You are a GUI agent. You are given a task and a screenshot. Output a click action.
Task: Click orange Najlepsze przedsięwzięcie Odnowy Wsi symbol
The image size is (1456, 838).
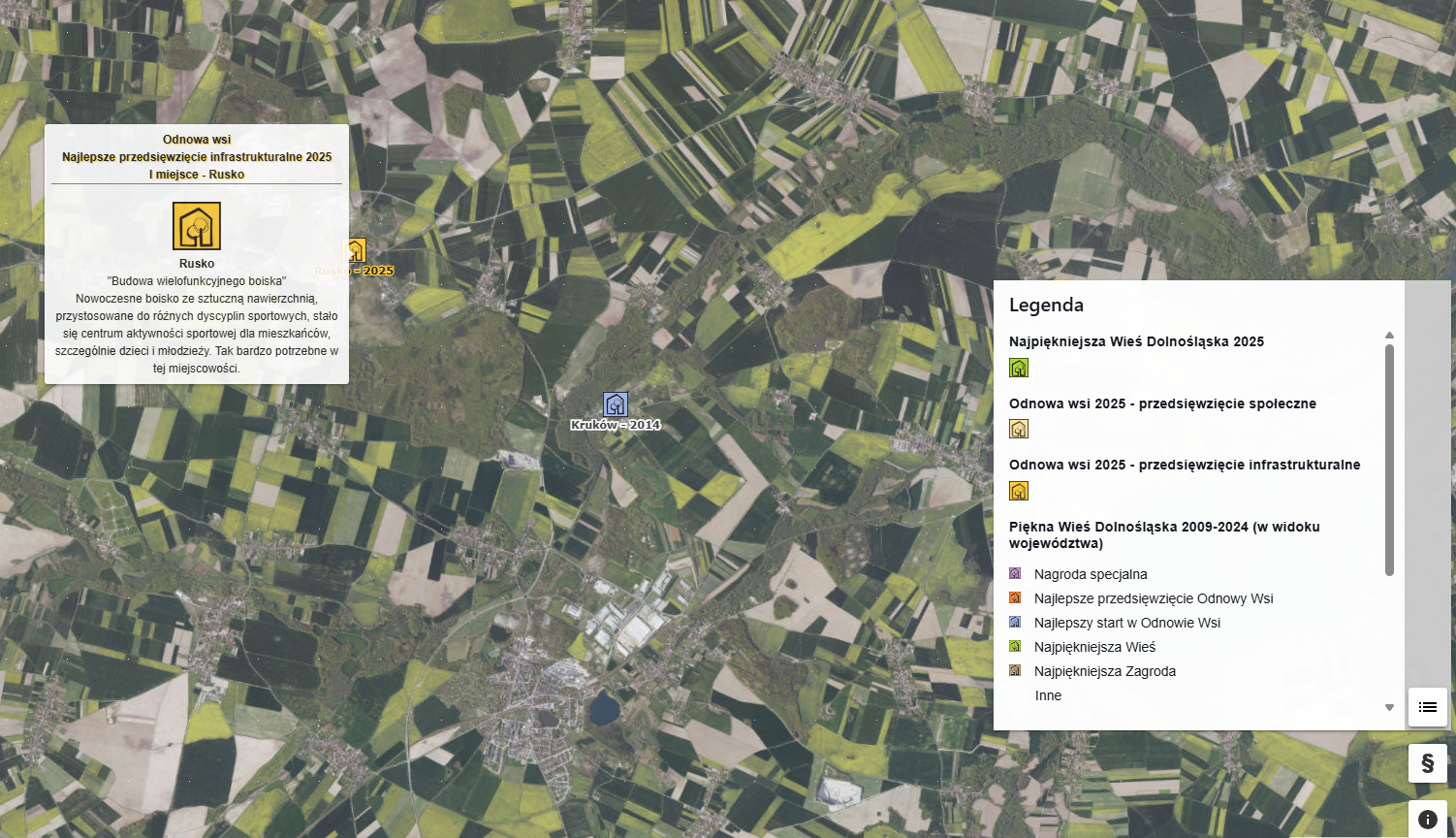coord(1015,598)
